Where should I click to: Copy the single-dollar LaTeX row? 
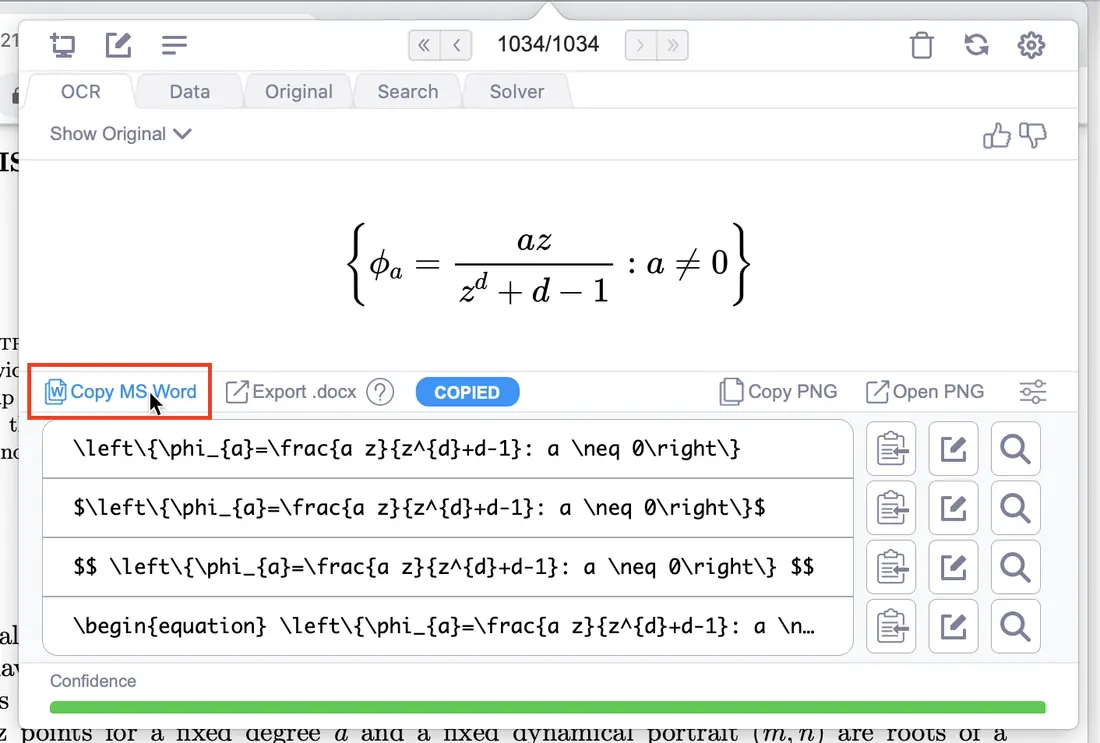pos(891,508)
